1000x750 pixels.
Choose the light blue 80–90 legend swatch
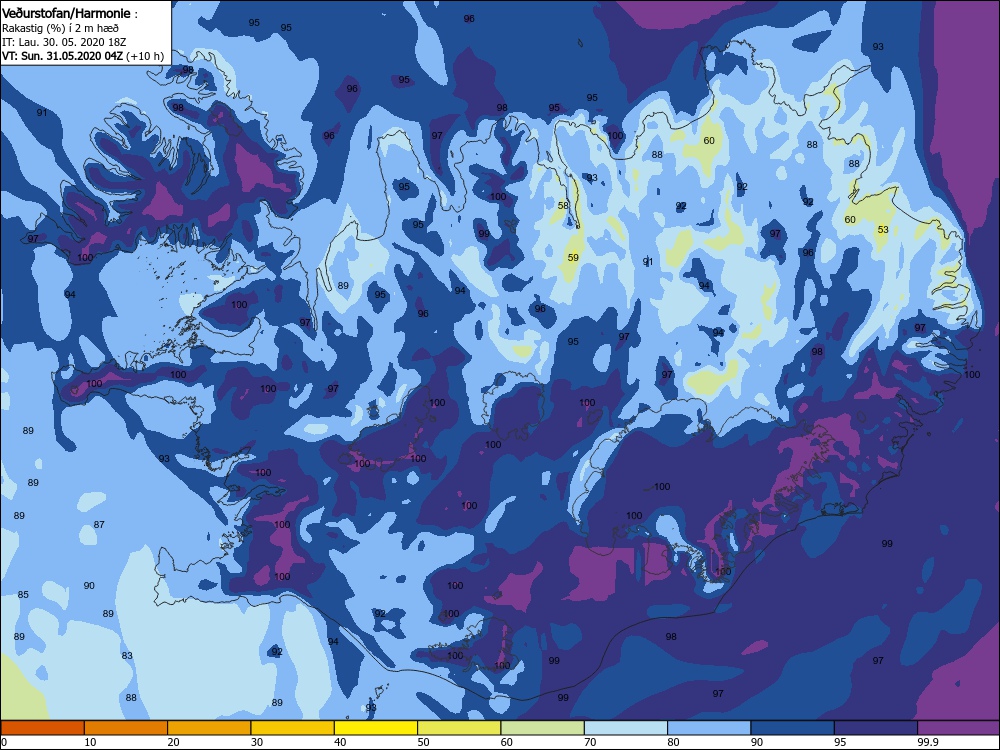(709, 728)
